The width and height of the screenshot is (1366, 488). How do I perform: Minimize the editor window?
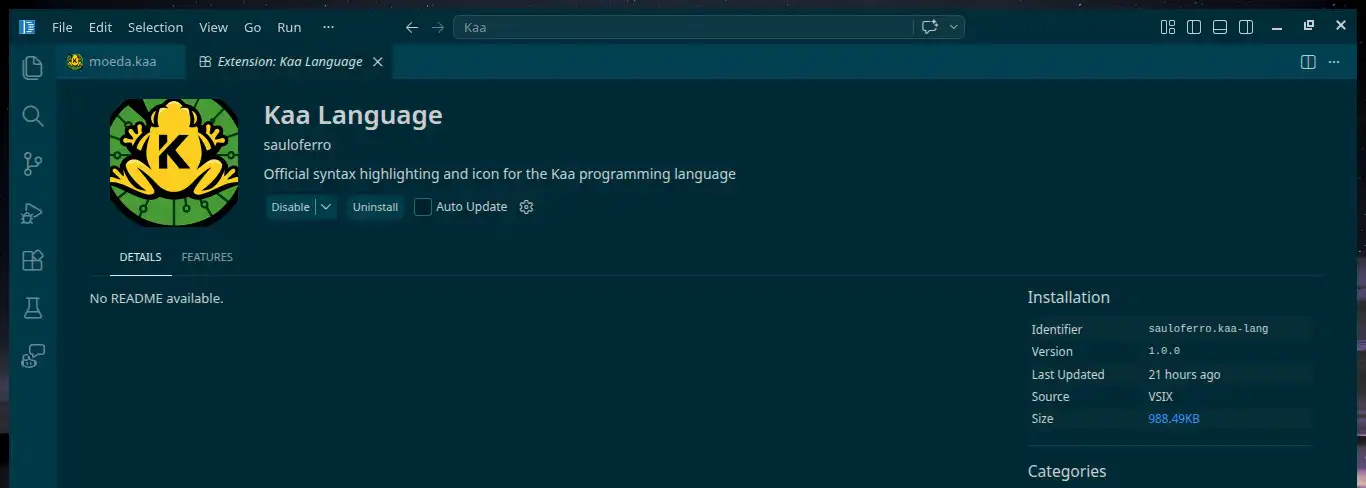coord(1279,27)
